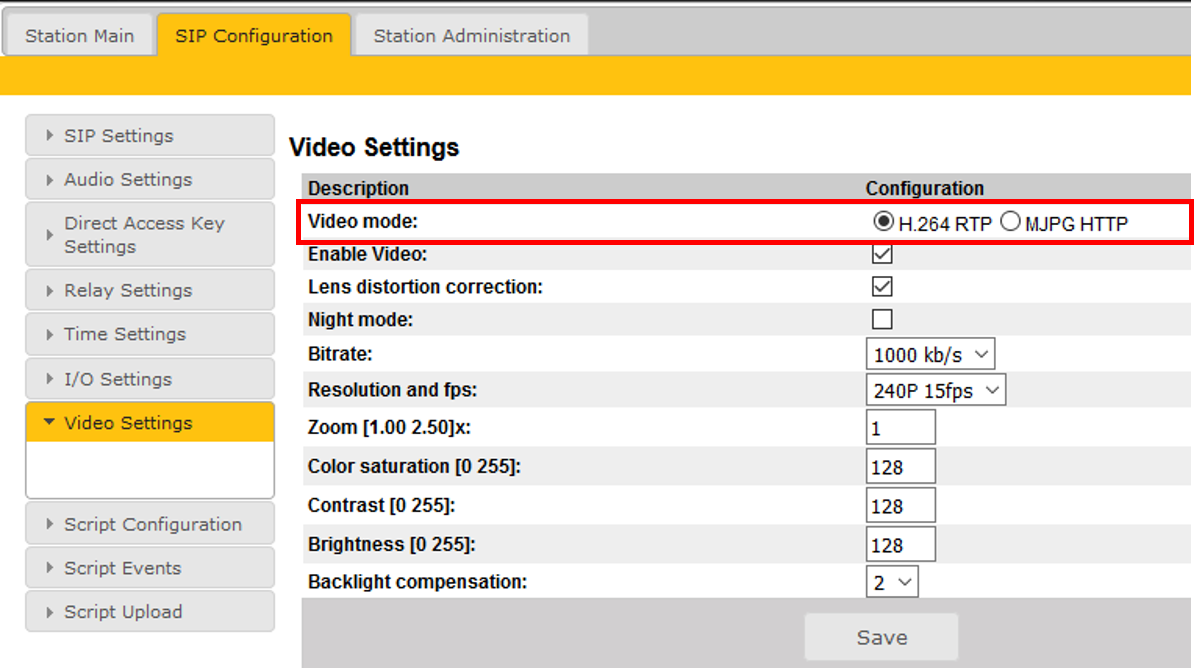Click the Brightness input field
Image resolution: width=1194 pixels, height=668 pixels.
coord(900,546)
